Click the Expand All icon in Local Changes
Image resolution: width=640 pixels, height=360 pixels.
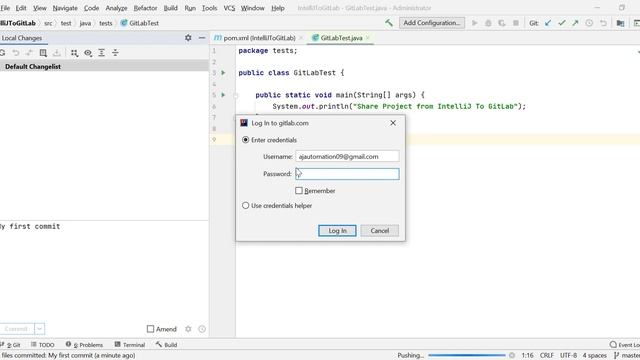click(102, 53)
